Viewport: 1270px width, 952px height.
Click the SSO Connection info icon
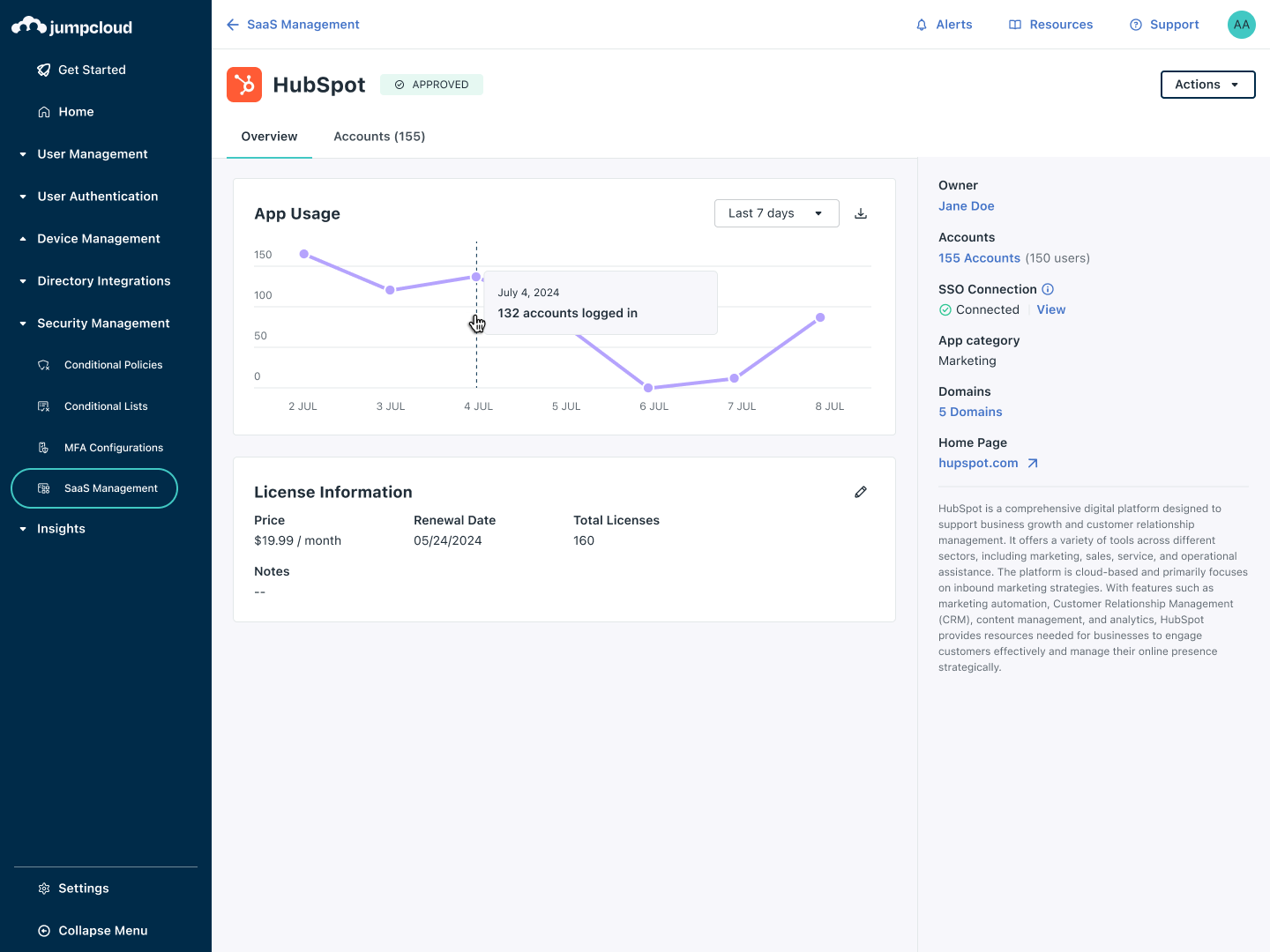click(1048, 289)
